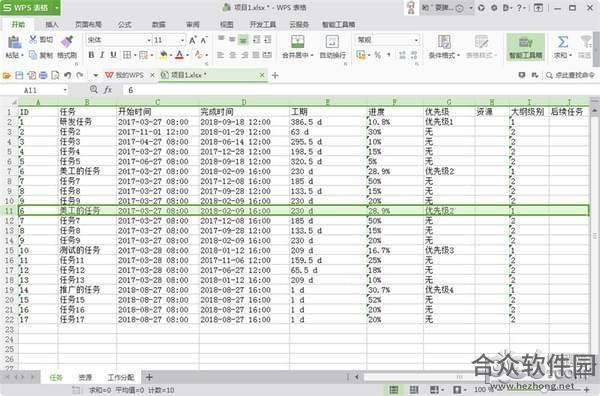
Task: Click the Paste (粘贴) clipboard icon
Action: 14,42
